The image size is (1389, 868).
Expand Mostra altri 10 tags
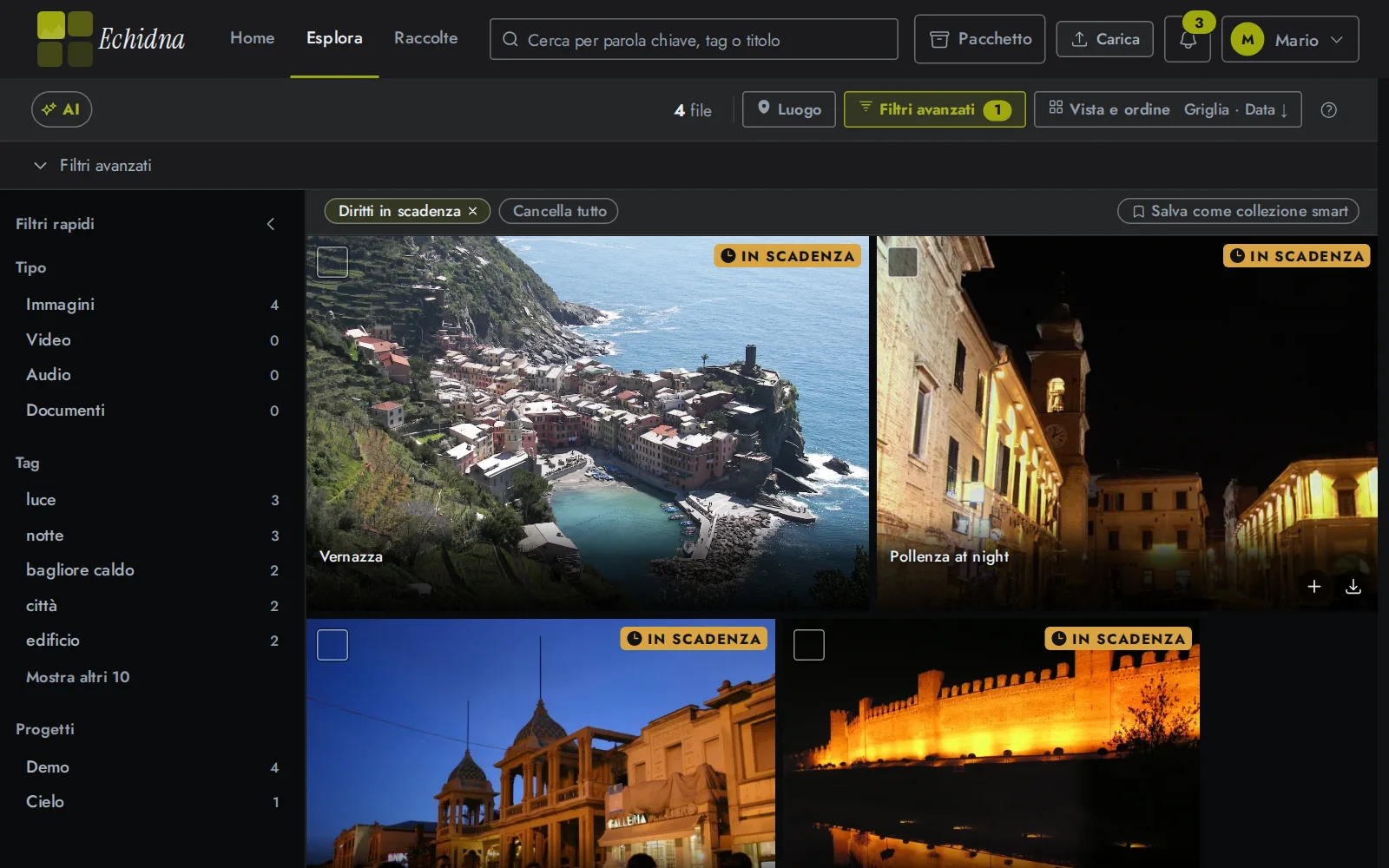pos(77,677)
